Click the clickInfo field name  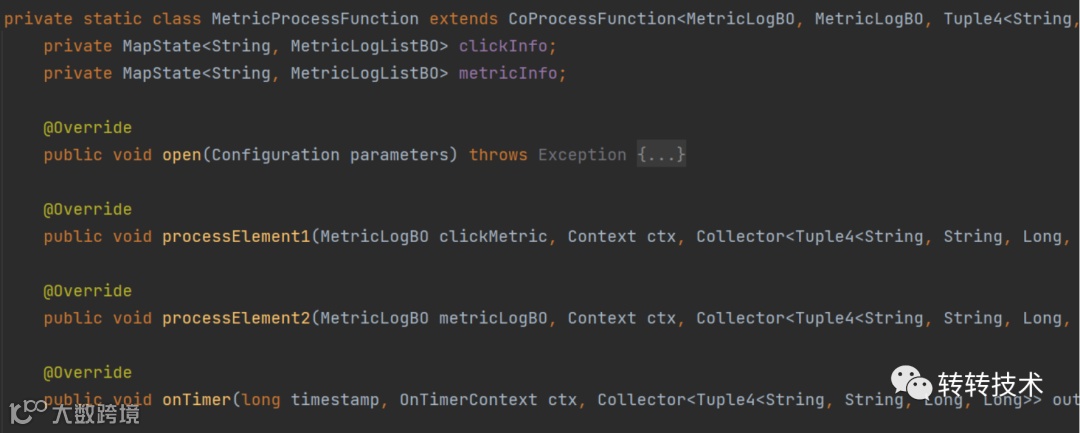click(508, 46)
